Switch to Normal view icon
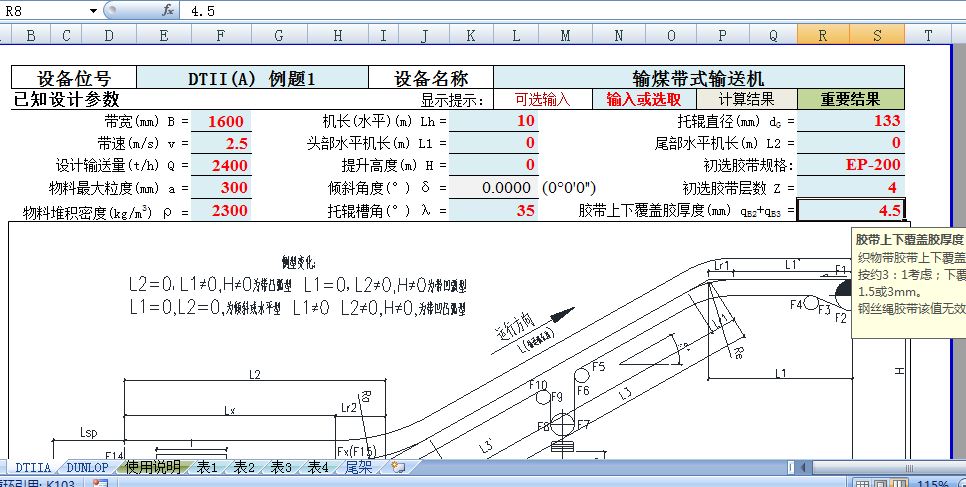This screenshot has height=487, width=966. (864, 484)
